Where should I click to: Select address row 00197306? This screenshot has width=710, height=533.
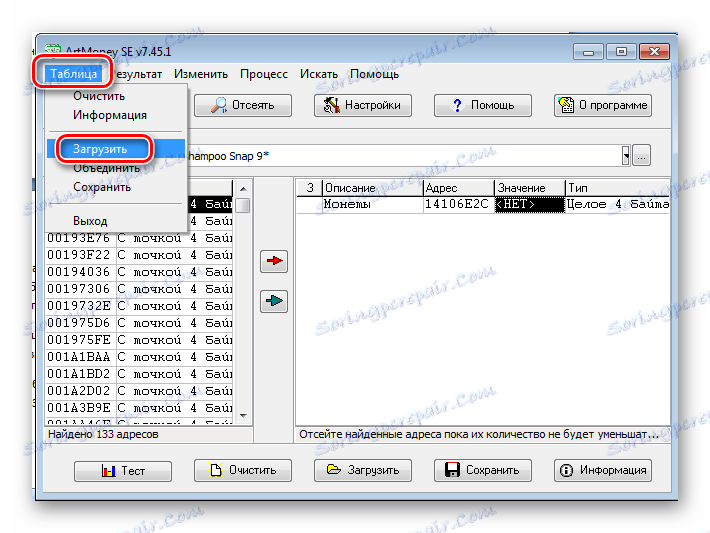[x=139, y=289]
